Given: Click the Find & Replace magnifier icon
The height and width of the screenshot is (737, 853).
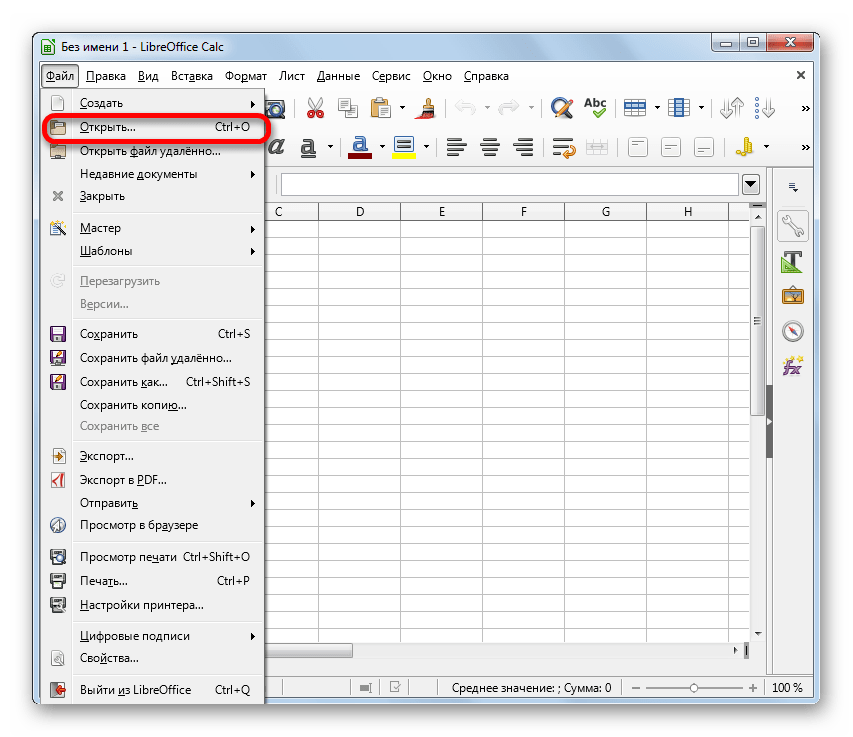Looking at the screenshot, I should pyautogui.click(x=561, y=108).
